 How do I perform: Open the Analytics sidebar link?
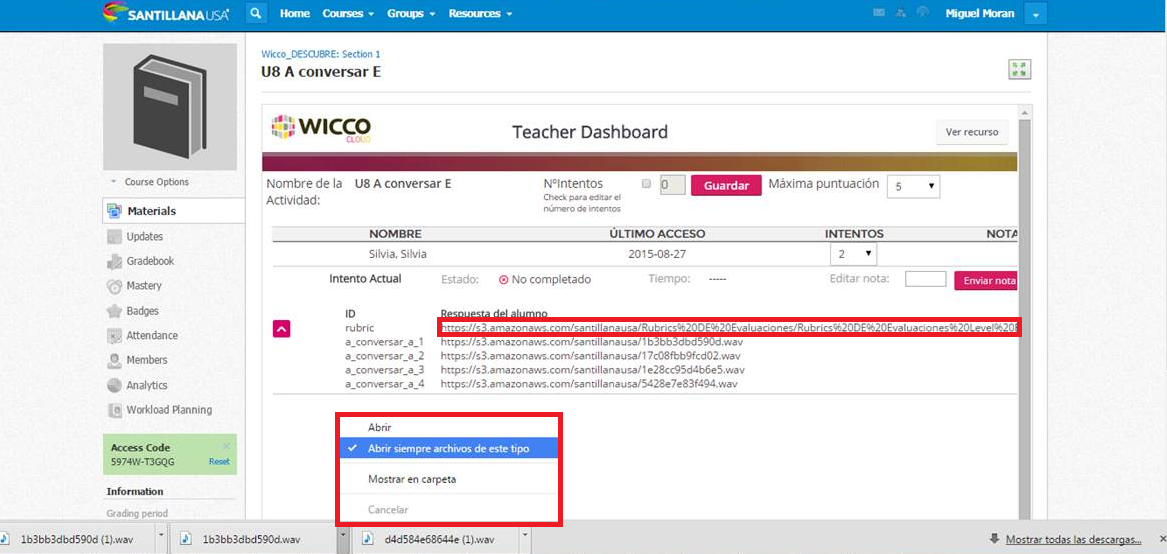(x=147, y=385)
